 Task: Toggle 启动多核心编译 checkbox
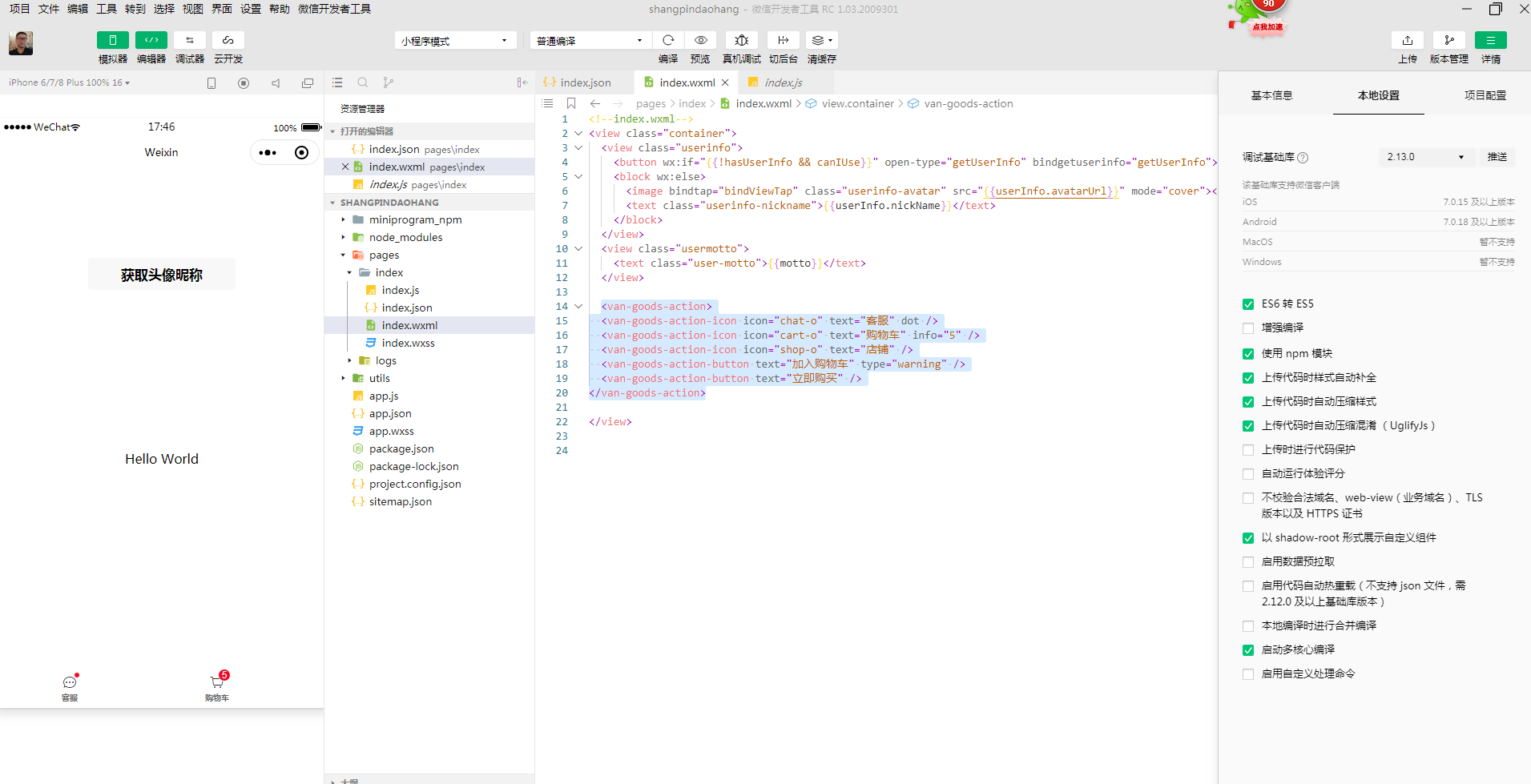coord(1248,650)
